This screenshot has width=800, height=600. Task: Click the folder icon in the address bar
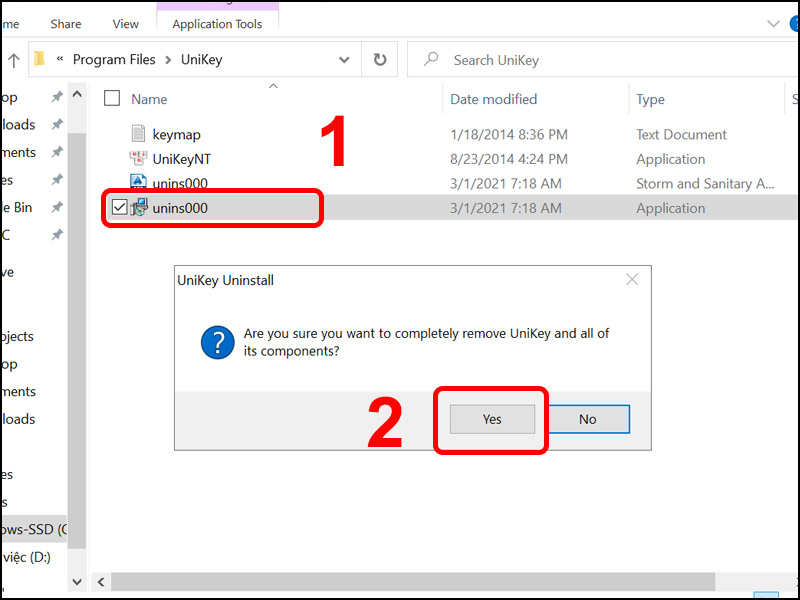click(39, 60)
